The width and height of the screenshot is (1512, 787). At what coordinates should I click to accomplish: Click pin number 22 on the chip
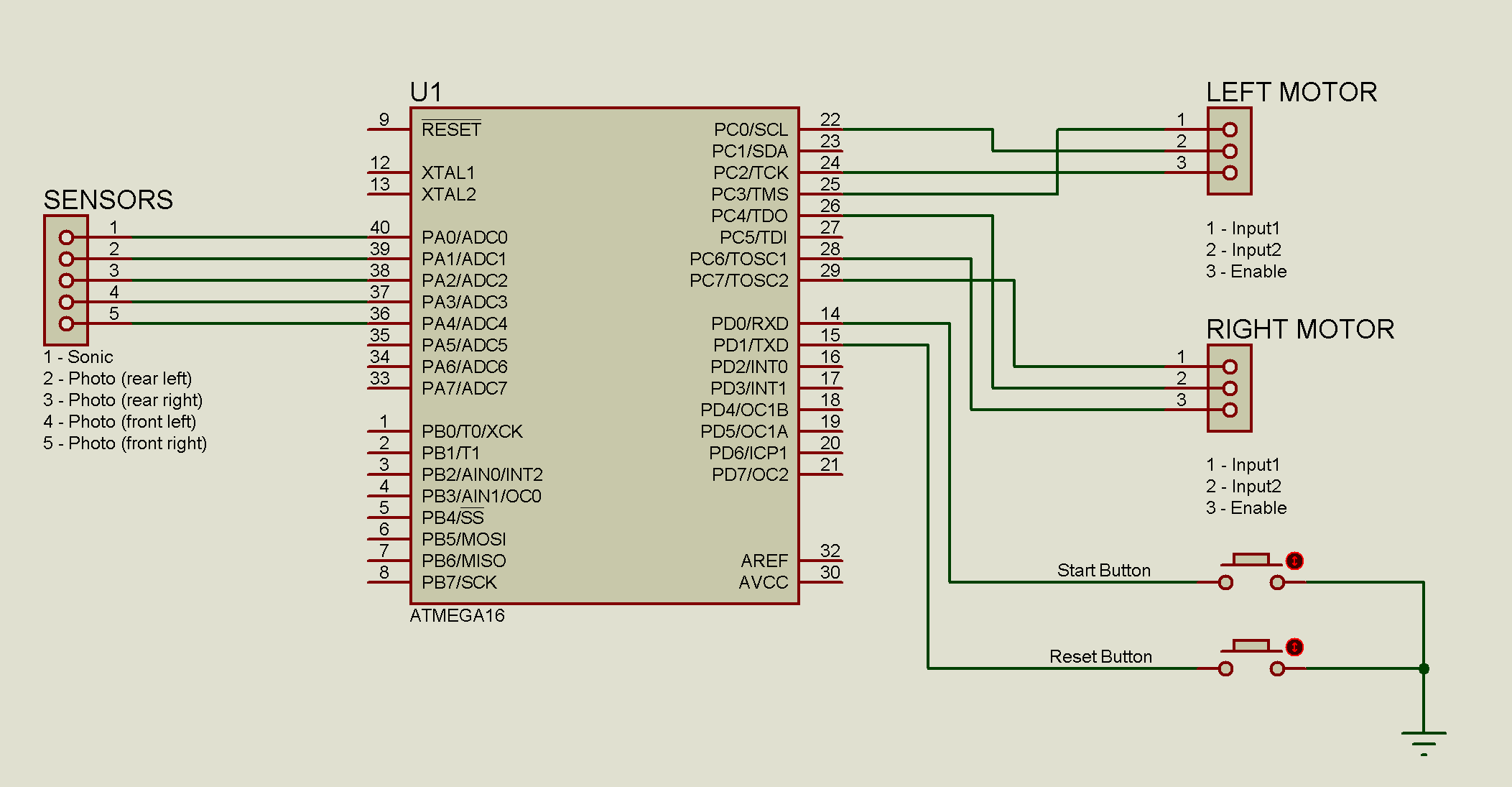[830, 119]
